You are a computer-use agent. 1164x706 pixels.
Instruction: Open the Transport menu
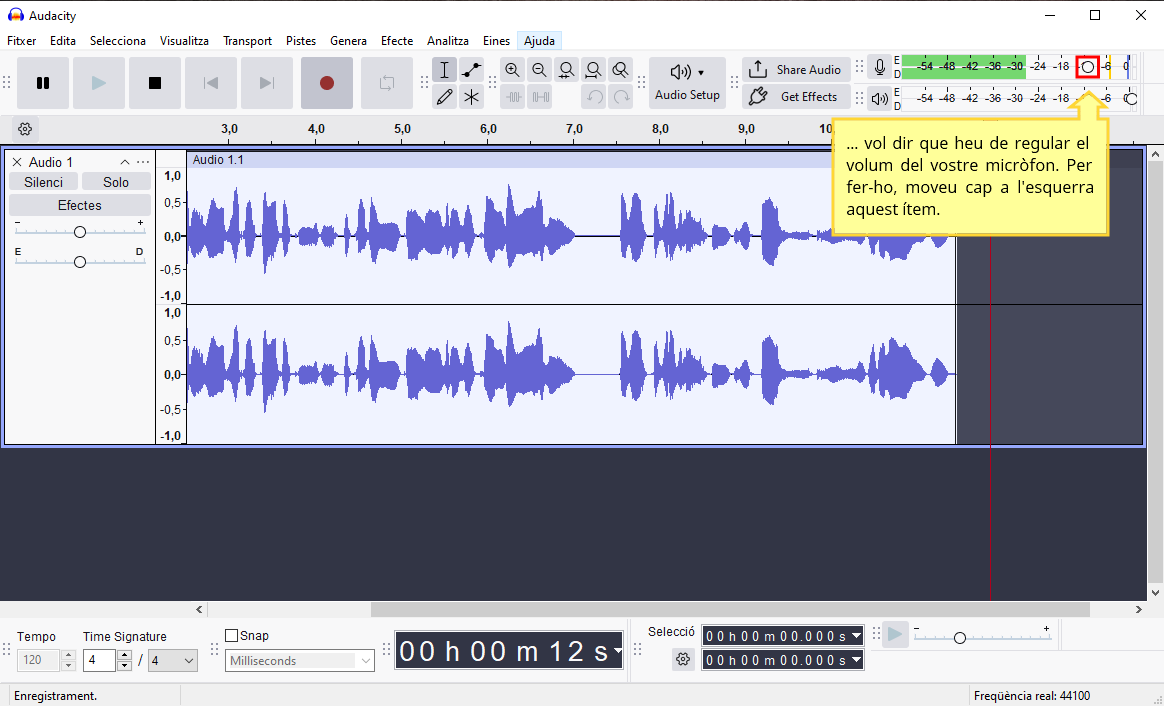[247, 41]
